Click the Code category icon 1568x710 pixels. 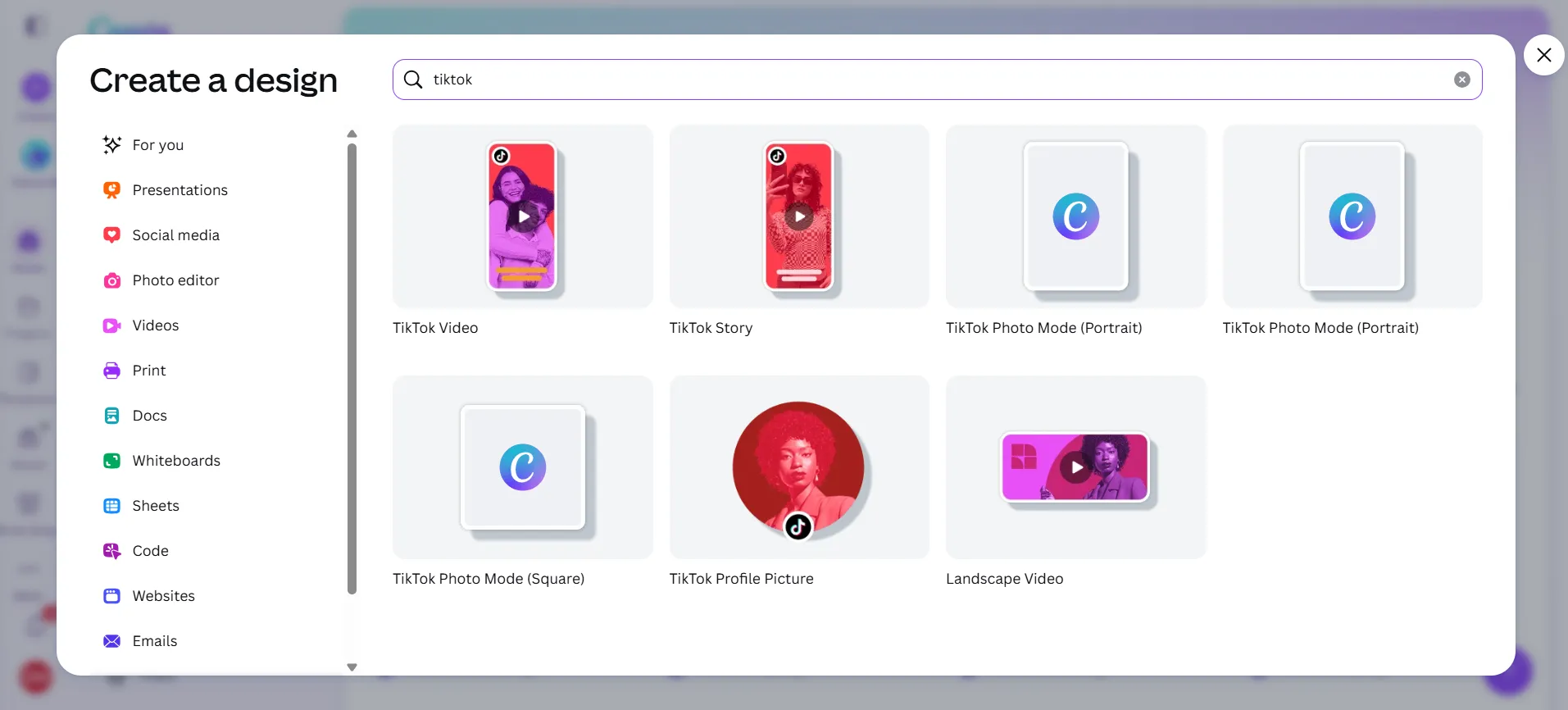tap(112, 551)
